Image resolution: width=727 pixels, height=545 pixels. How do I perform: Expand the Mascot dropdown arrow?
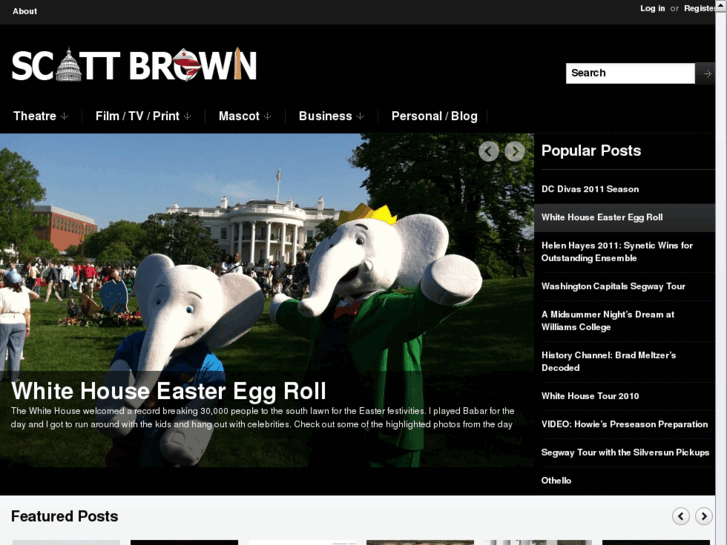pos(268,116)
